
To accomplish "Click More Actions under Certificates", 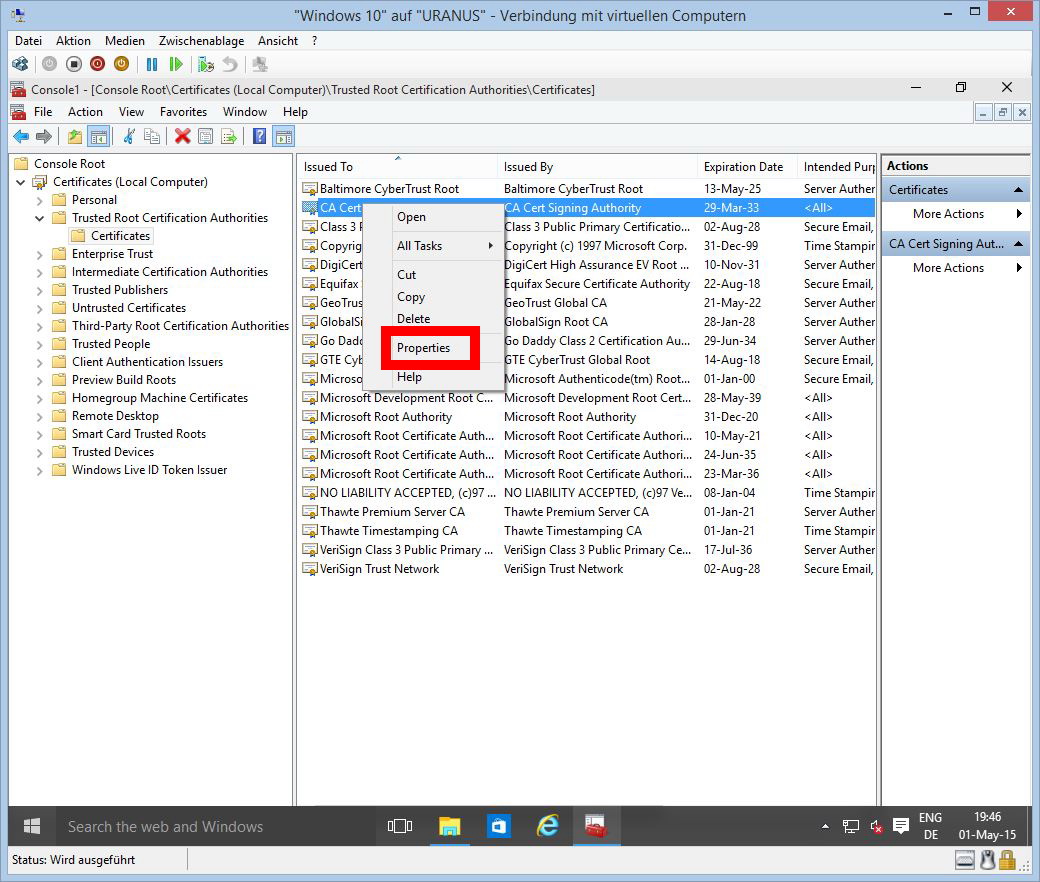I will click(x=948, y=214).
